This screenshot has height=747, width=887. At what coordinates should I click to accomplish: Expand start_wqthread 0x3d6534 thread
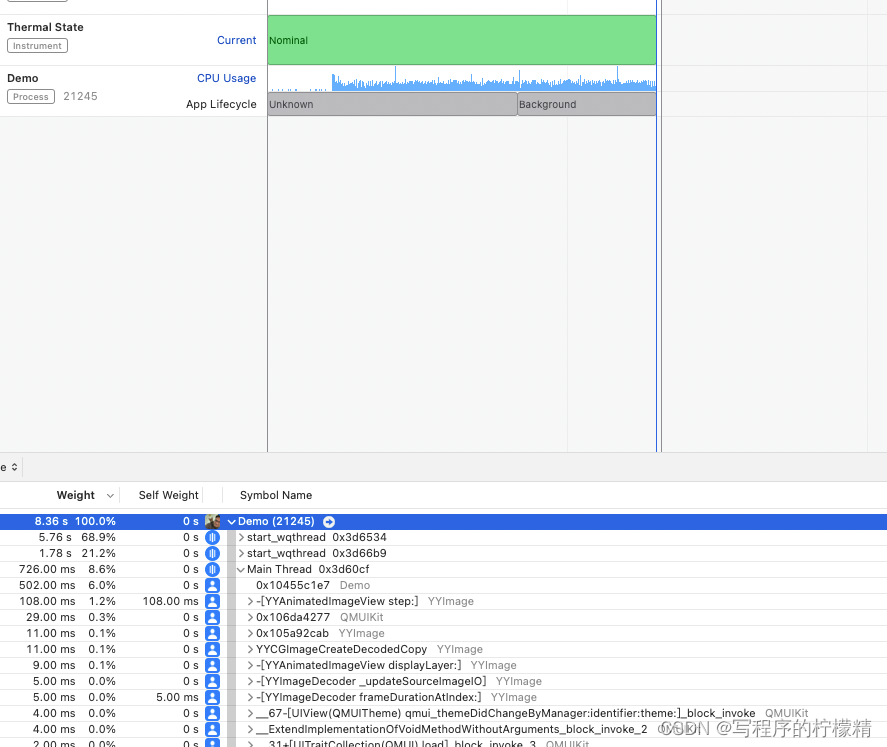241,537
